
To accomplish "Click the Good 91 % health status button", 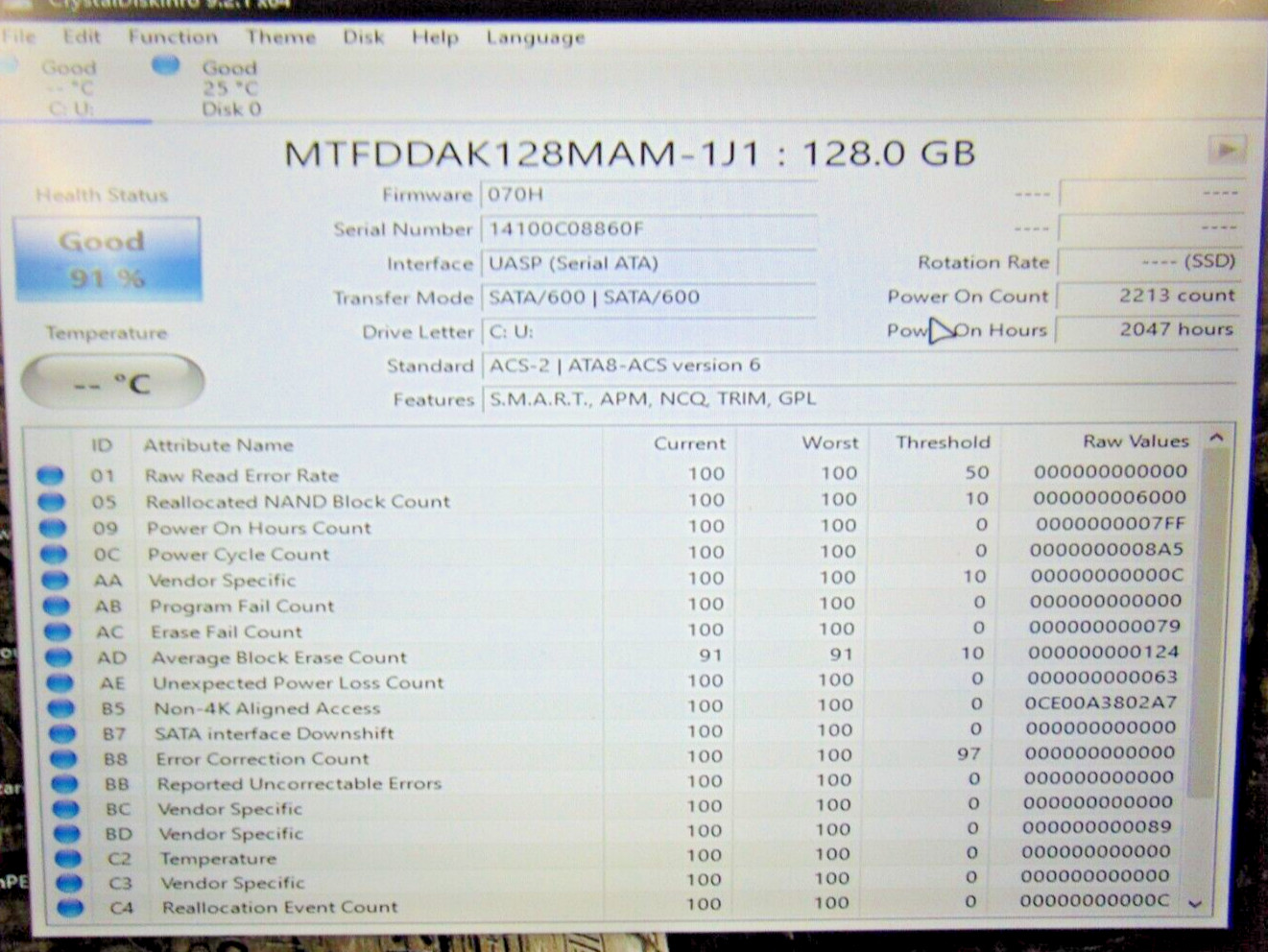I will tap(107, 259).
